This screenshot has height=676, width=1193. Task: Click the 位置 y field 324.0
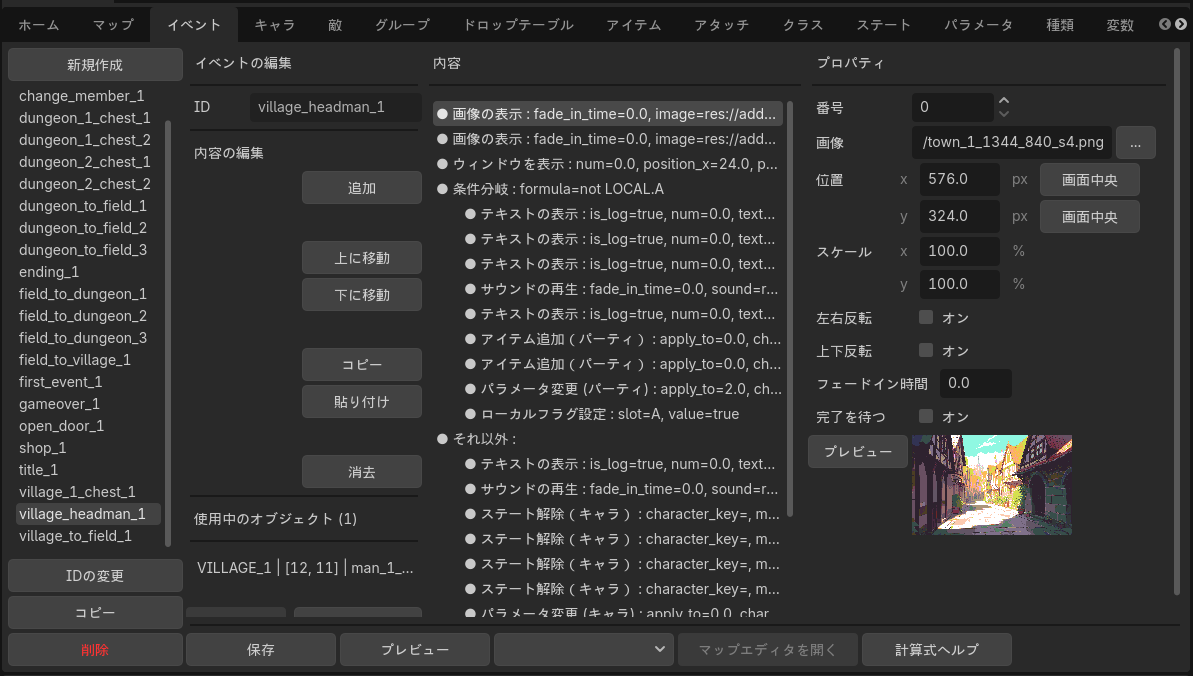point(959,215)
